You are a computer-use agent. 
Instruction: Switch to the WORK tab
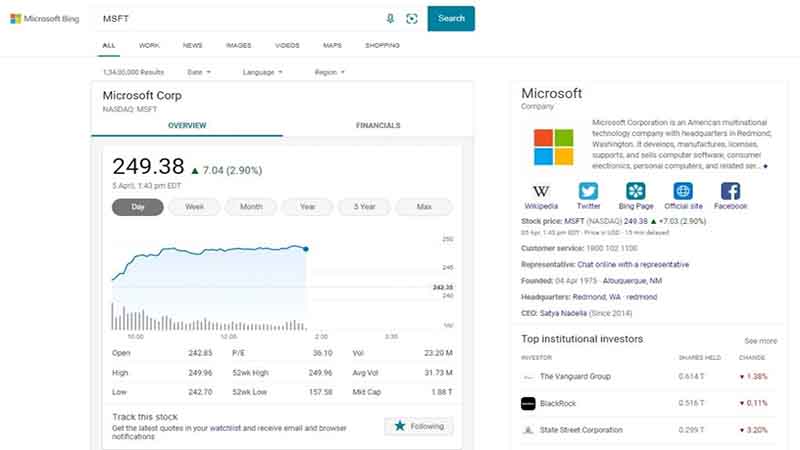(x=149, y=45)
